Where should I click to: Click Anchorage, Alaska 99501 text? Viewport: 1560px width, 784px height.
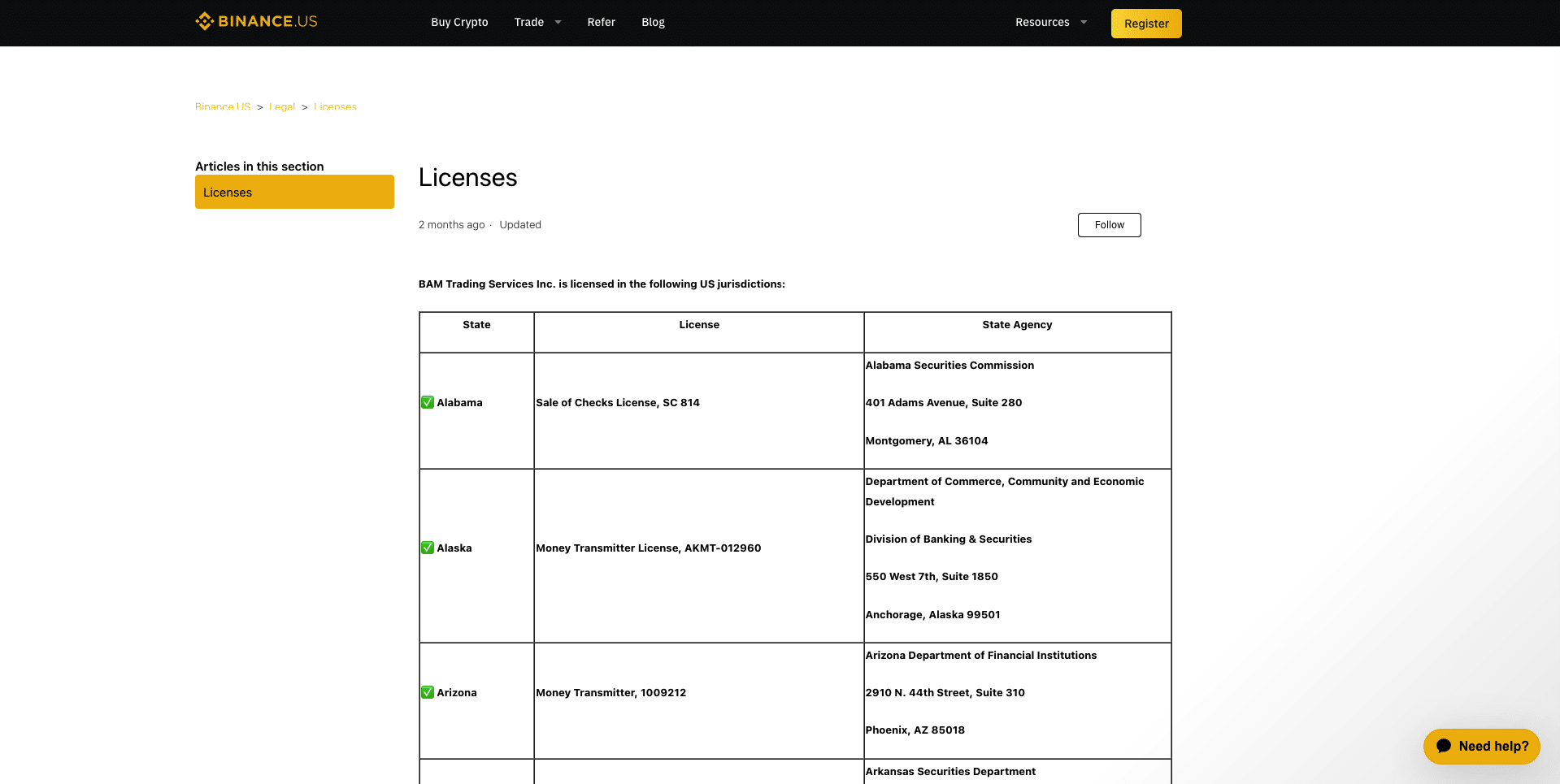933,614
